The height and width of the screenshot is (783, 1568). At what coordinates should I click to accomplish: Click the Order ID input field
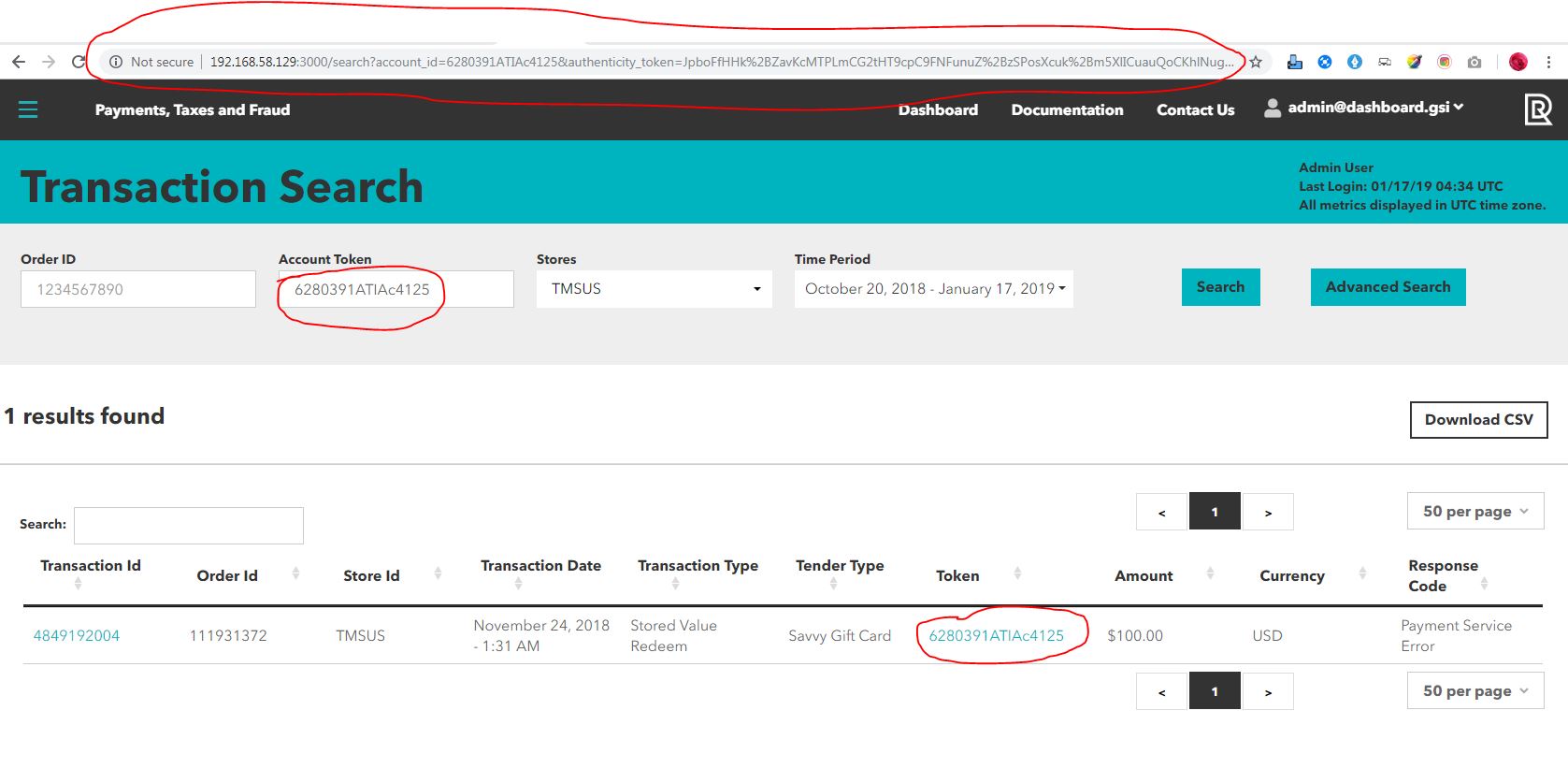coord(138,290)
